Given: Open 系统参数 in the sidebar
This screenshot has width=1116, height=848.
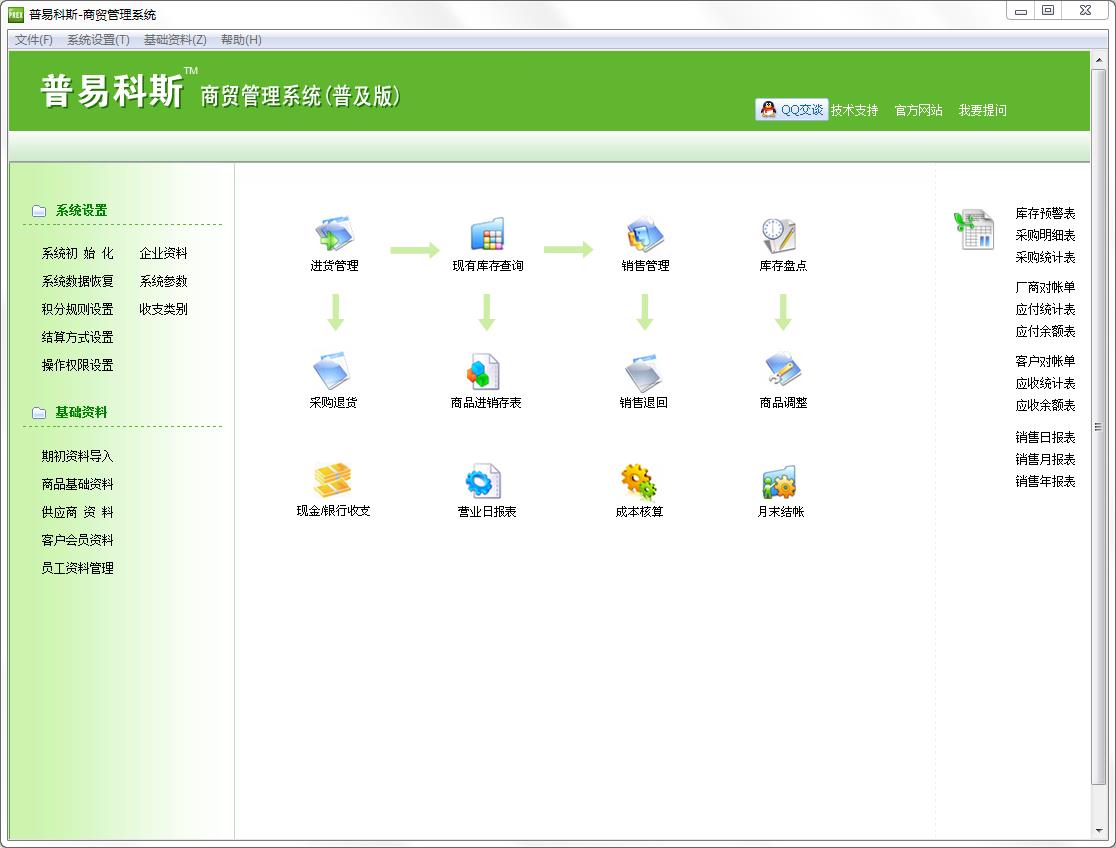Looking at the screenshot, I should [x=164, y=281].
